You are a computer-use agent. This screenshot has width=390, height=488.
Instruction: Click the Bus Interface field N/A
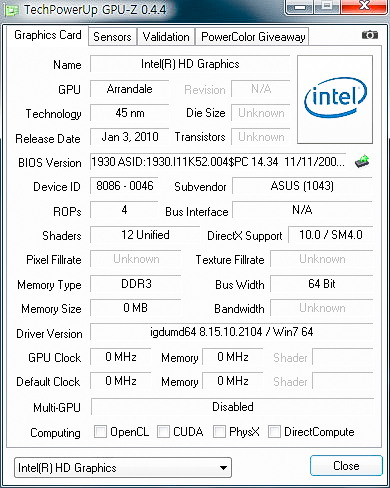point(302,210)
